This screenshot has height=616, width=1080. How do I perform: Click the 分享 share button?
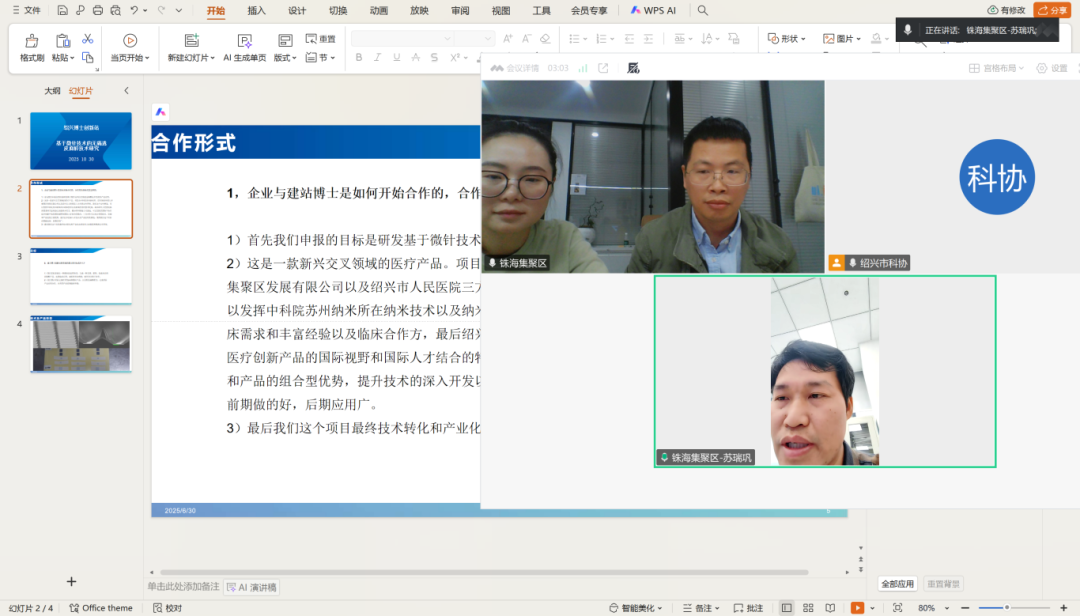click(1052, 10)
